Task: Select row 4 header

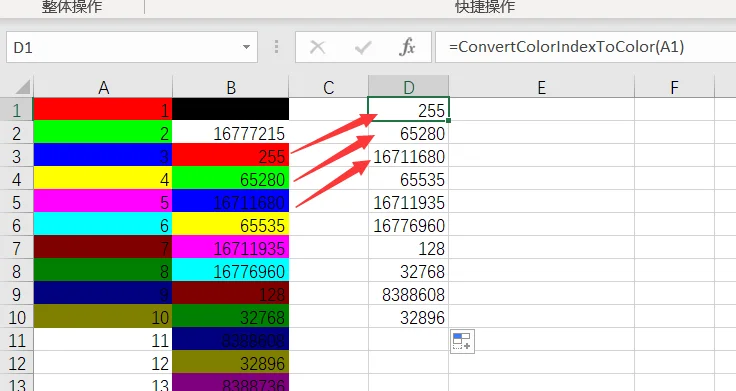Action: (16, 179)
